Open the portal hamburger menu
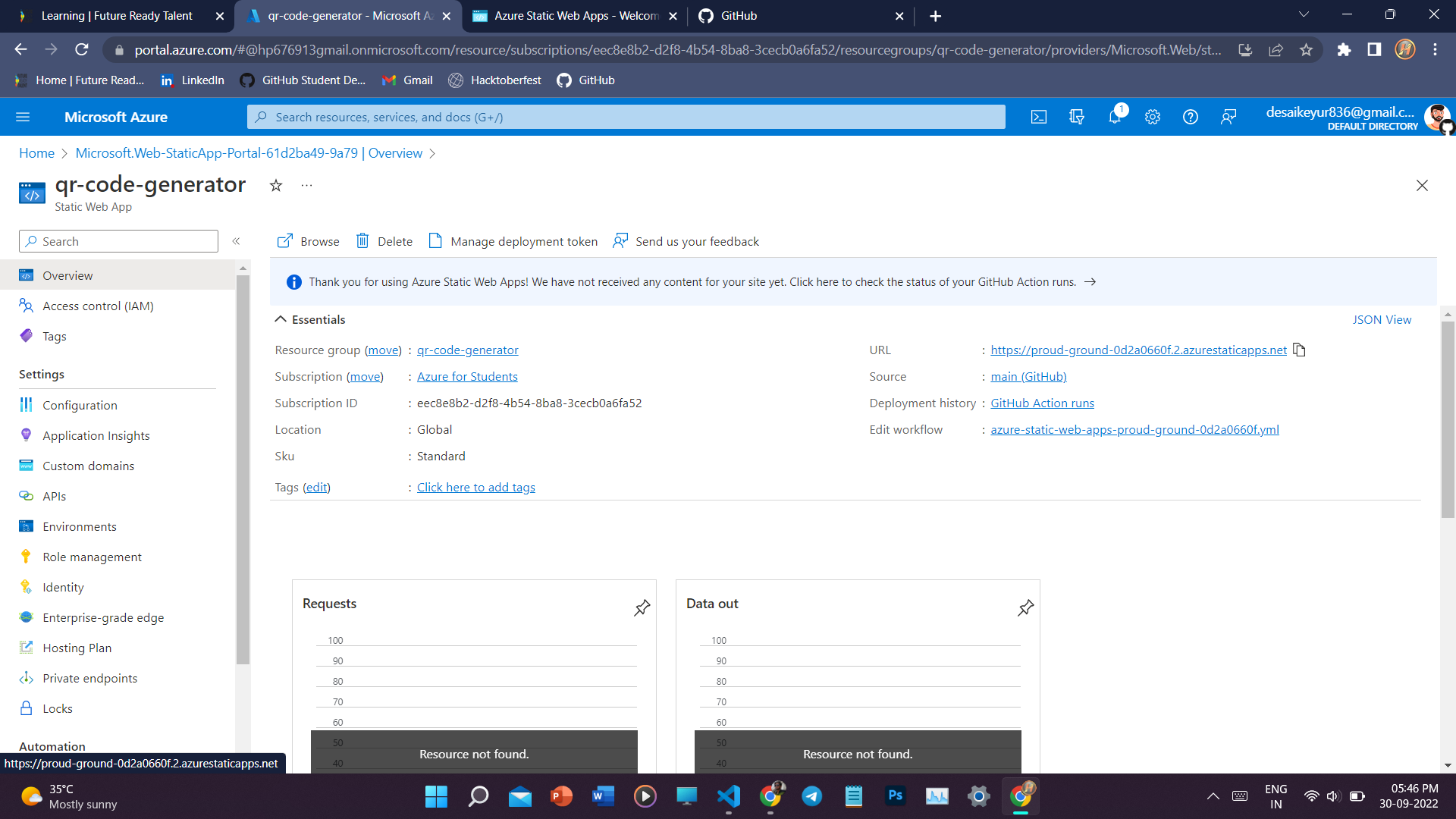This screenshot has width=1456, height=819. pyautogui.click(x=23, y=117)
